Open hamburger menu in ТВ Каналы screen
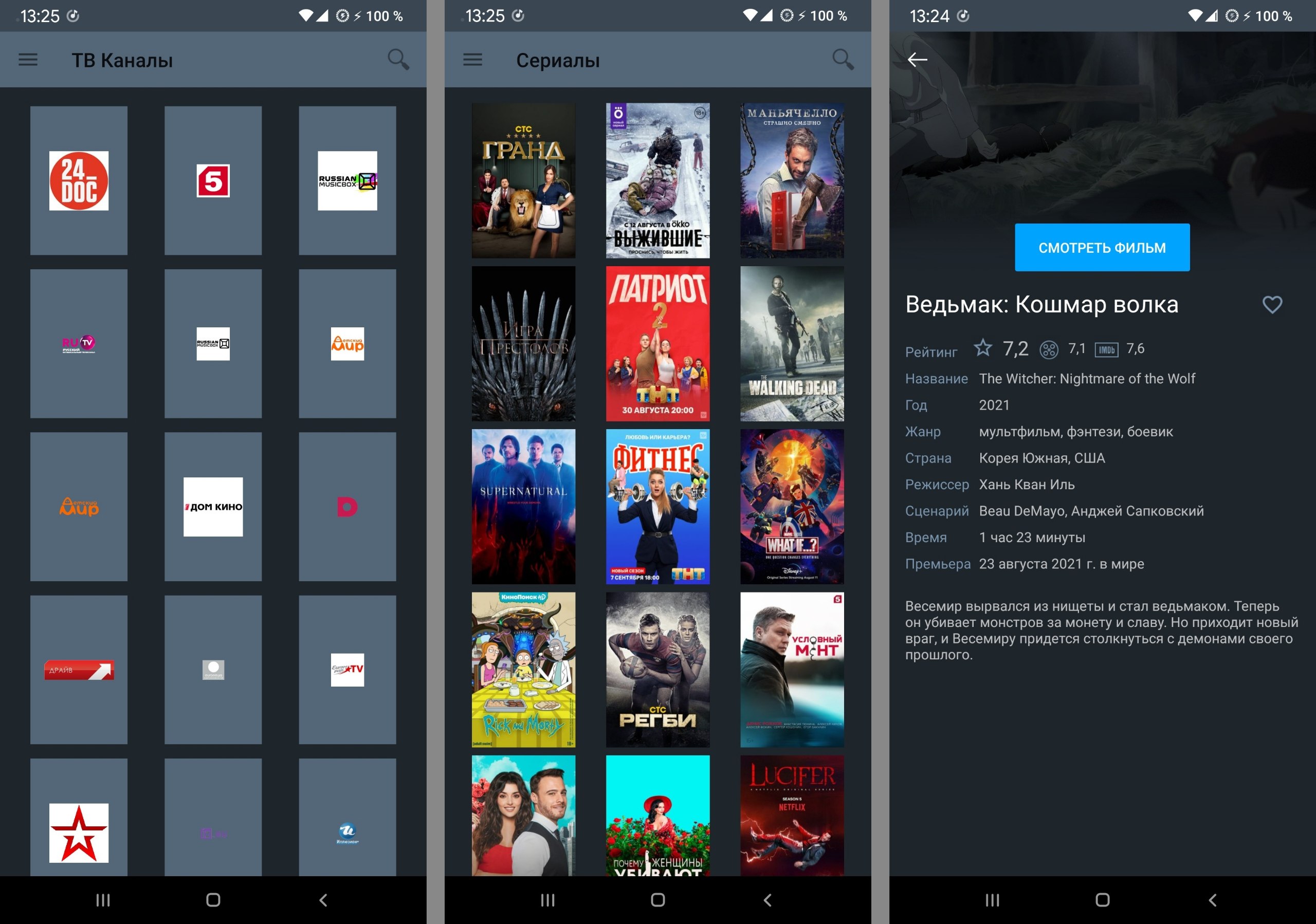The image size is (1316, 924). pyautogui.click(x=28, y=60)
